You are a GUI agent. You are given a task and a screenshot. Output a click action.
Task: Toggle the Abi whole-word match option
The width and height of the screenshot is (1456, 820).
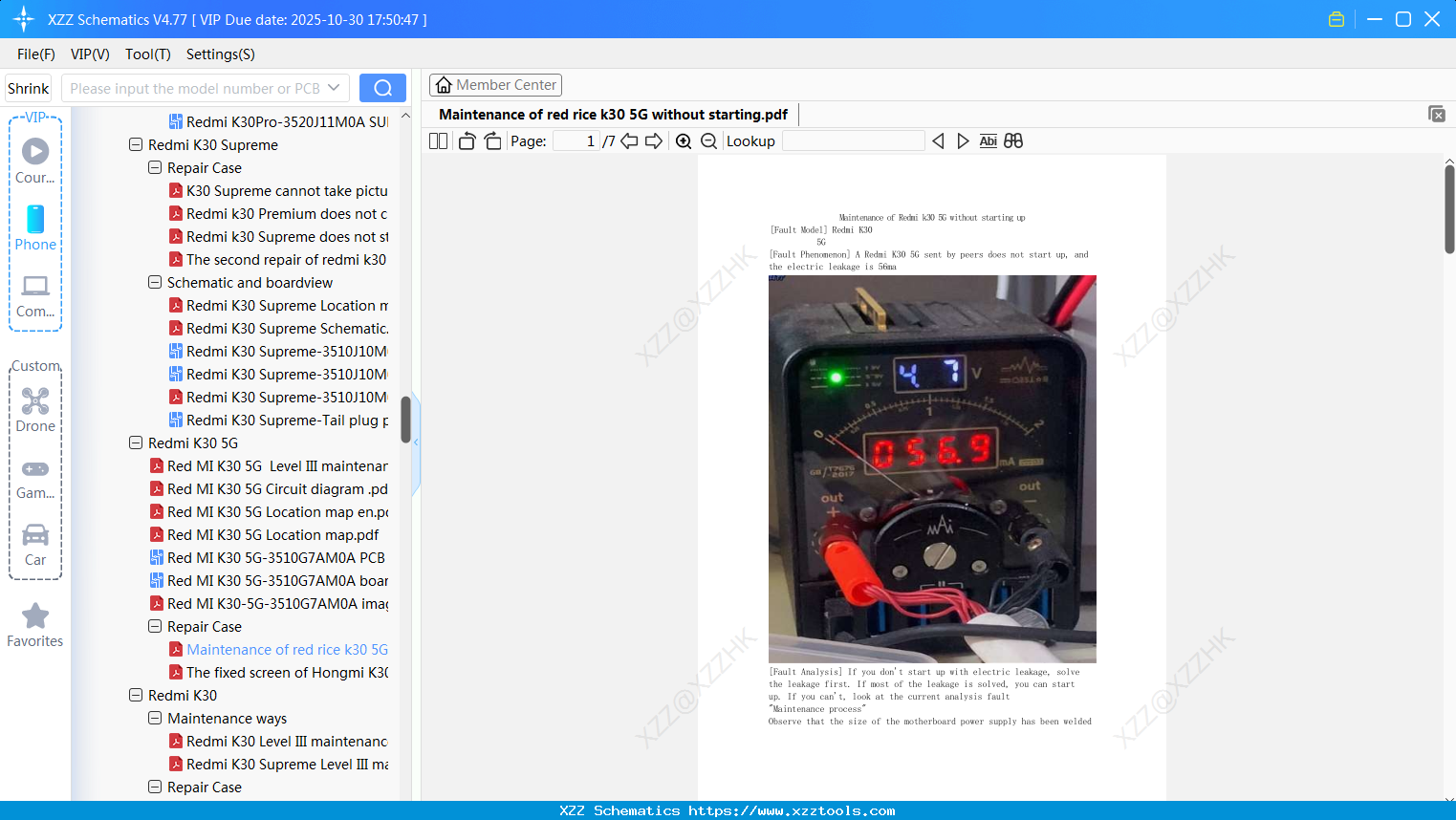(x=989, y=140)
